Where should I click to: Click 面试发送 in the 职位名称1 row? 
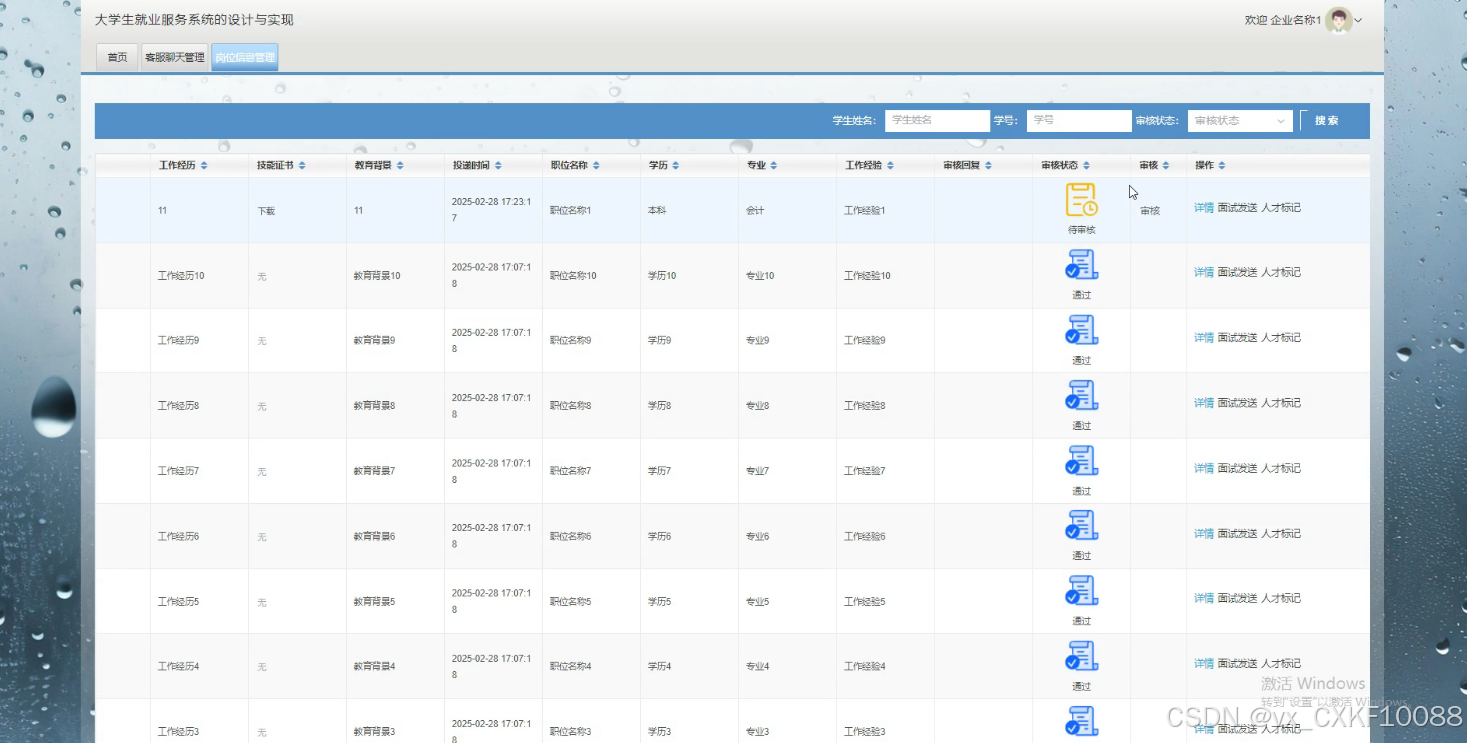(1237, 207)
